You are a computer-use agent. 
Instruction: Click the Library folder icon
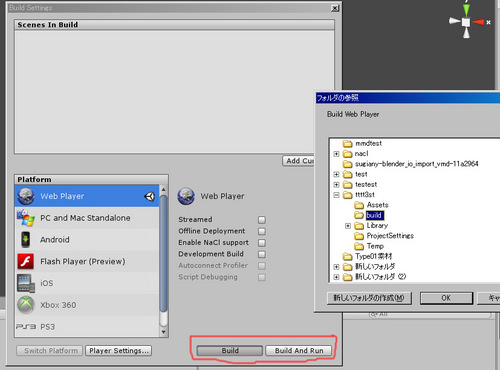(x=359, y=226)
